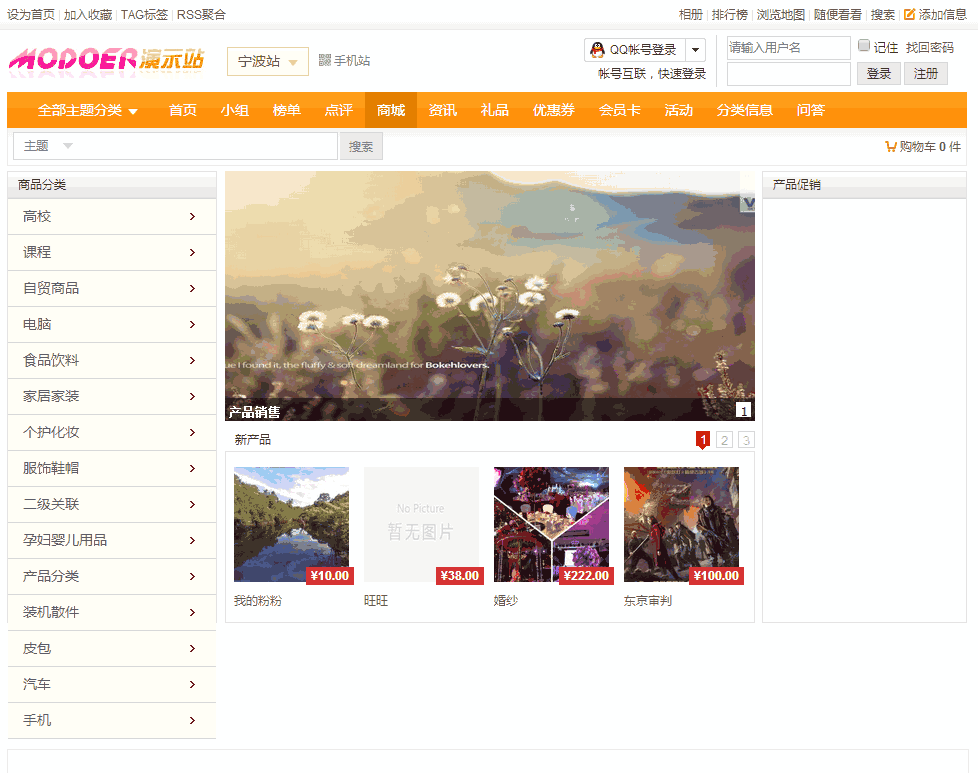Click the arrow icon for 手机 category
The width and height of the screenshot is (978, 773).
pyautogui.click(x=192, y=721)
